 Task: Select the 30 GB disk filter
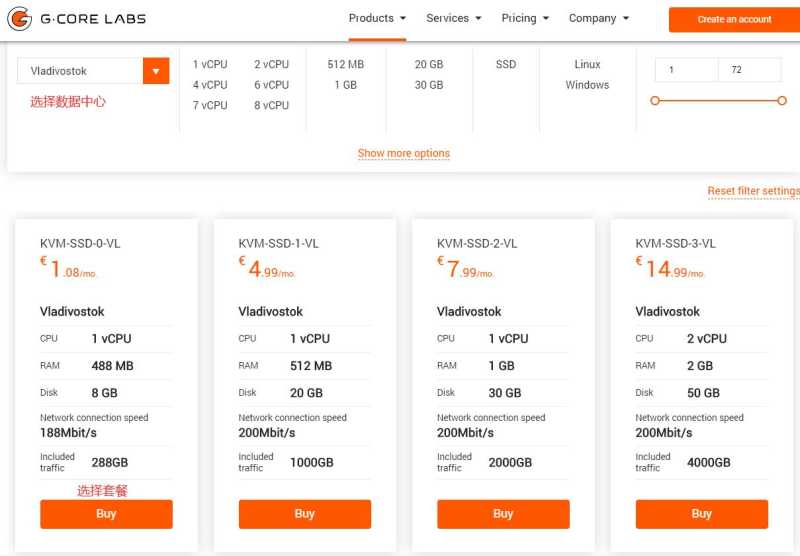point(429,85)
